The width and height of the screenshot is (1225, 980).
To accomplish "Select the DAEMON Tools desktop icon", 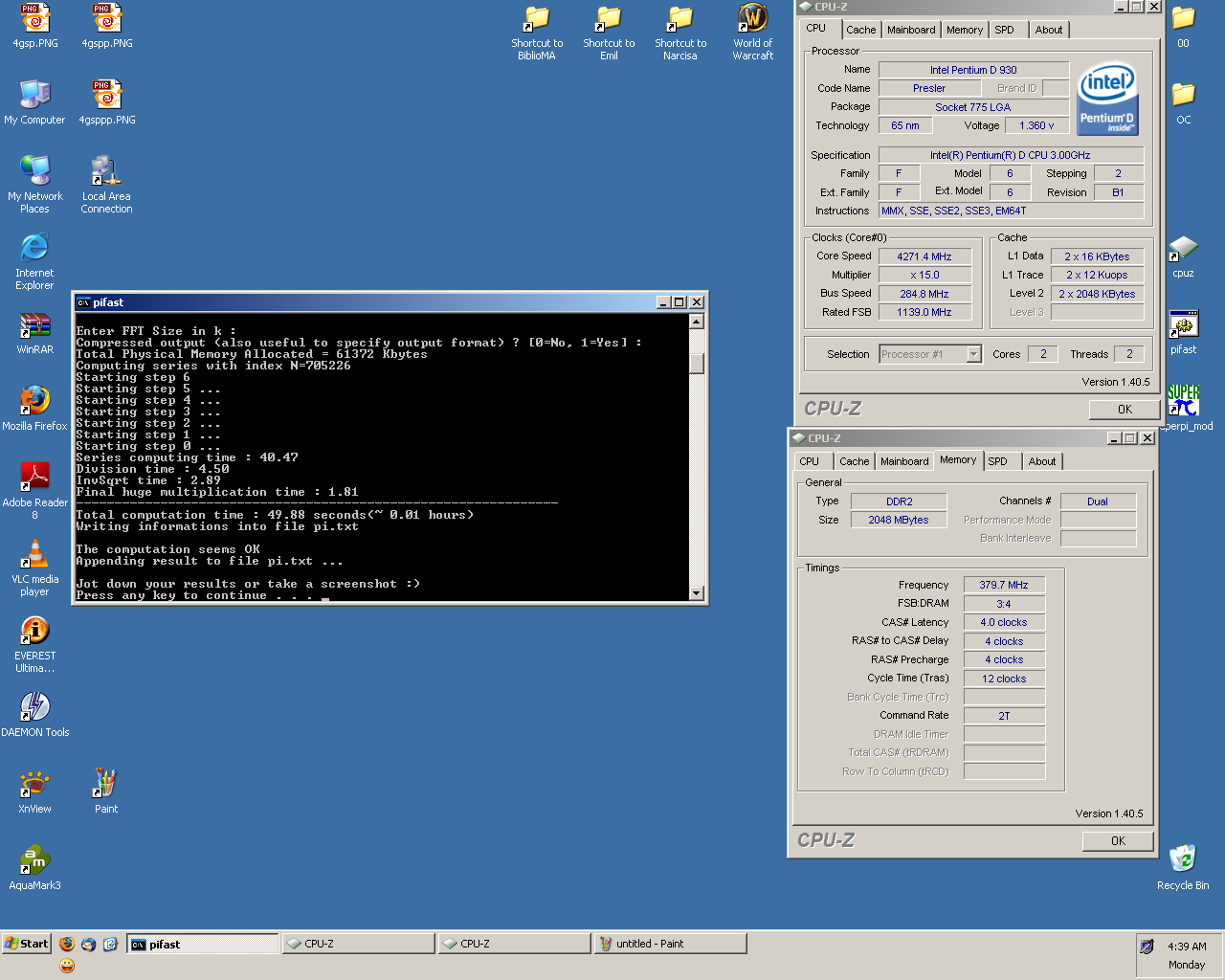I will [x=34, y=715].
